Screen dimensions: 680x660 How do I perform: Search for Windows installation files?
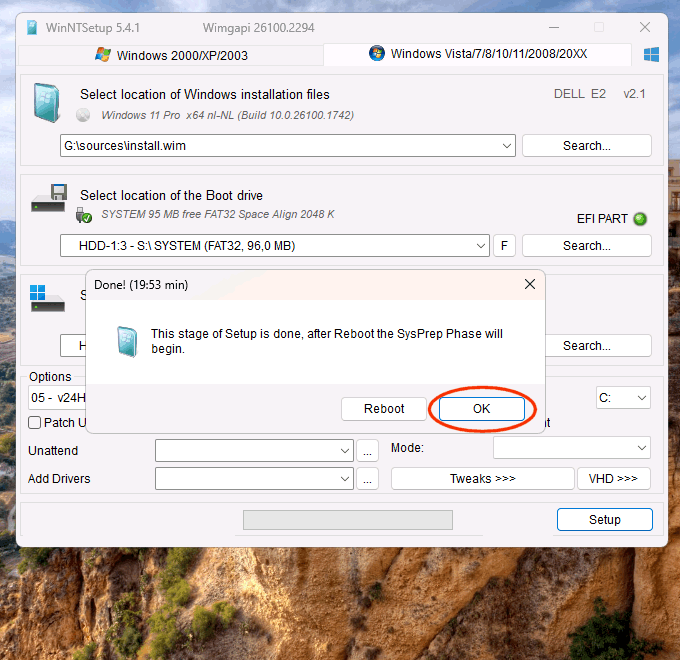[x=586, y=146]
